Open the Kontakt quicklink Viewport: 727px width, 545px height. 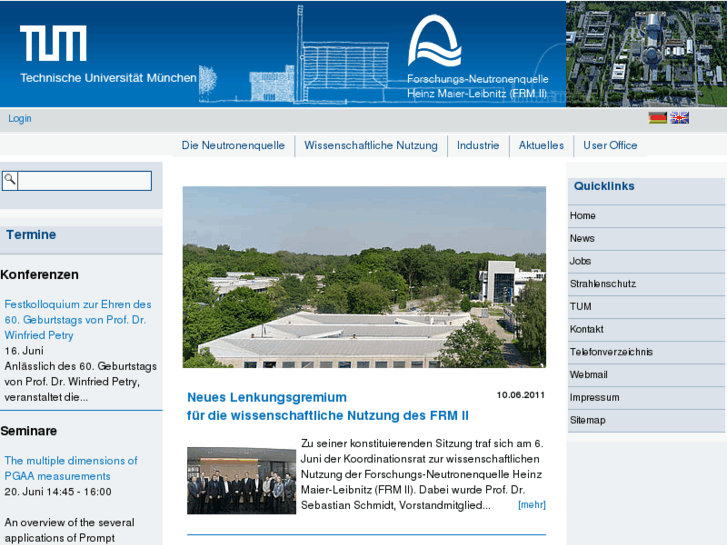click(x=646, y=329)
